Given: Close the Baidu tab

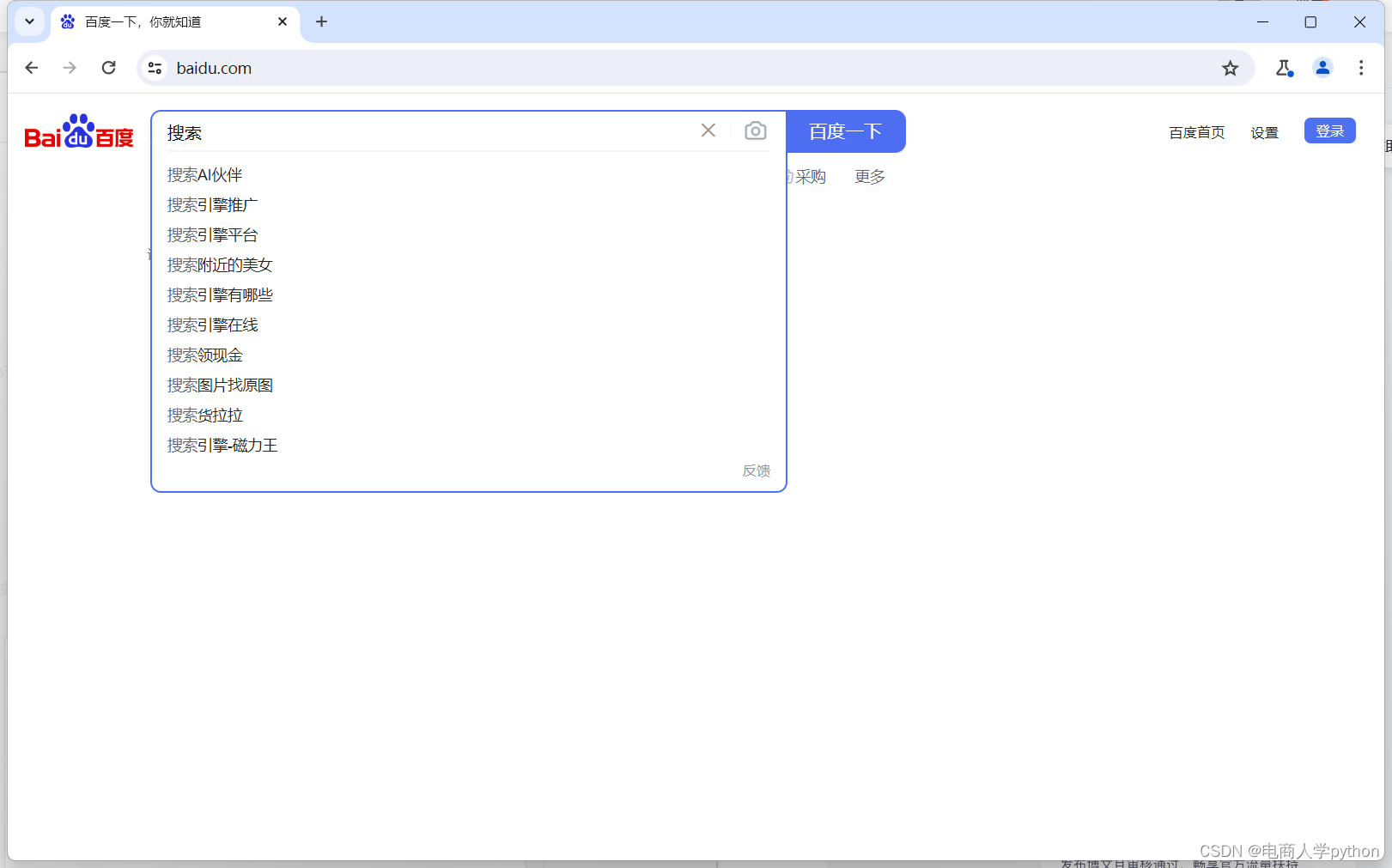Looking at the screenshot, I should [x=283, y=21].
